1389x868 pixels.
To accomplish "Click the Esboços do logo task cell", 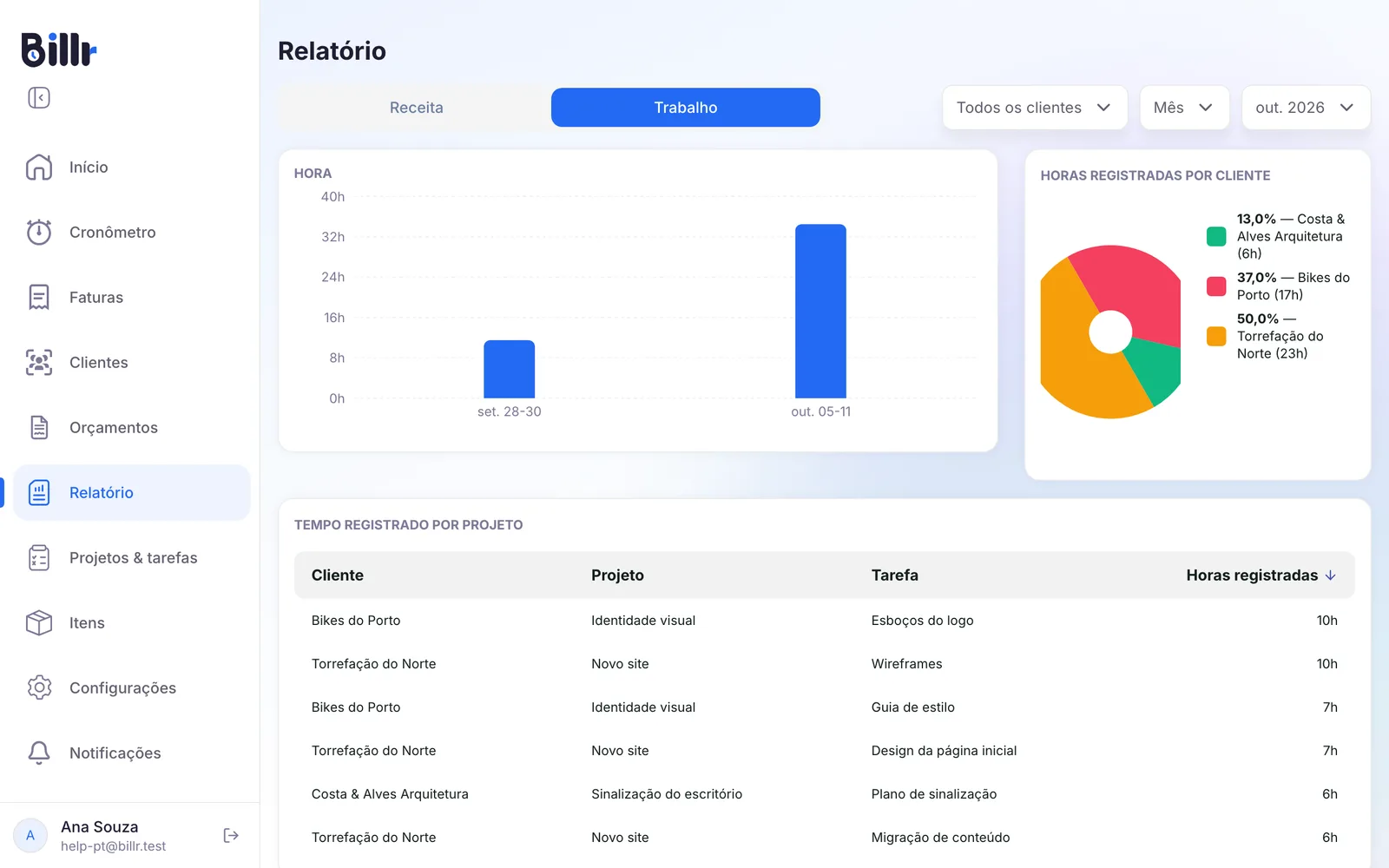I will click(x=922, y=621).
